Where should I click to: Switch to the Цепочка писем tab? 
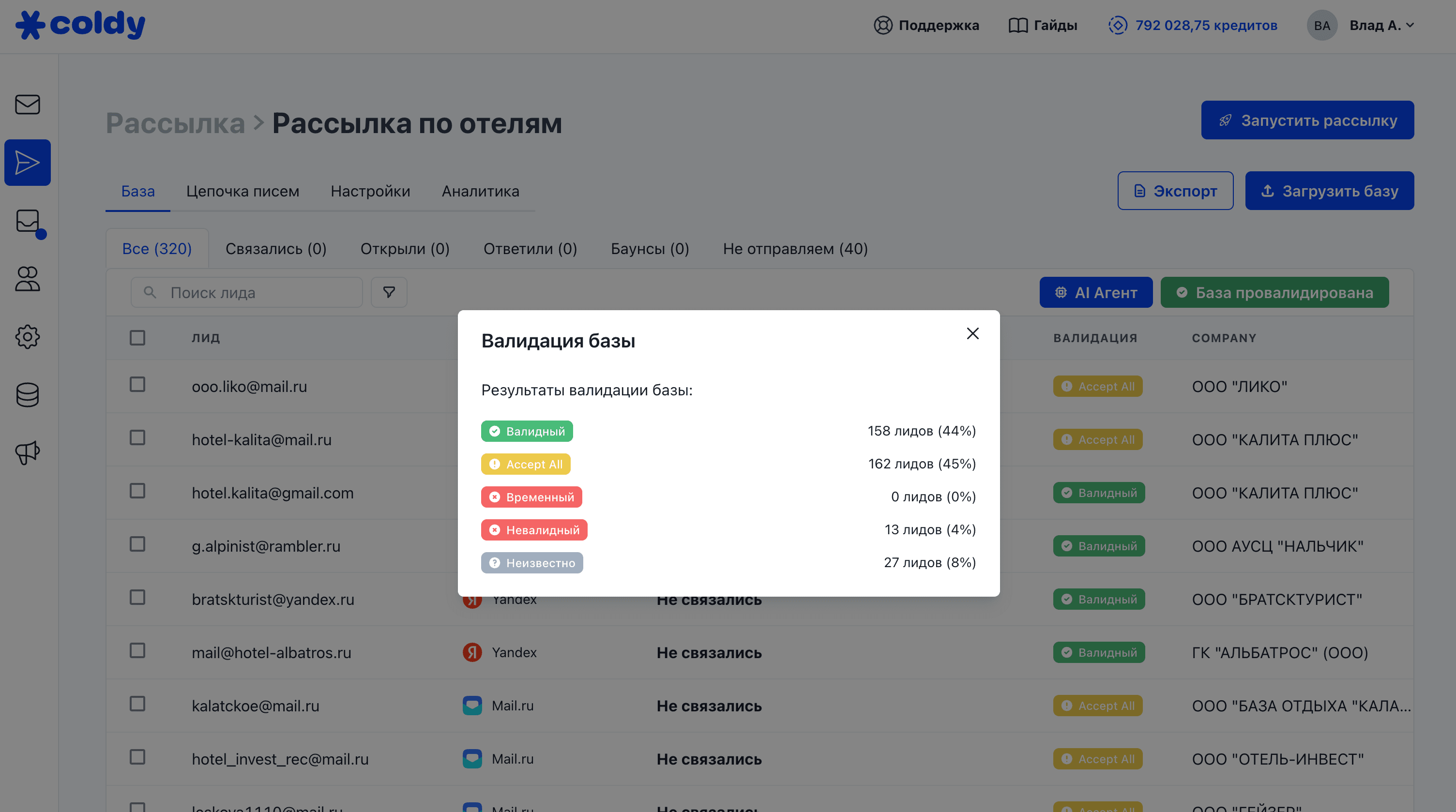tap(243, 191)
